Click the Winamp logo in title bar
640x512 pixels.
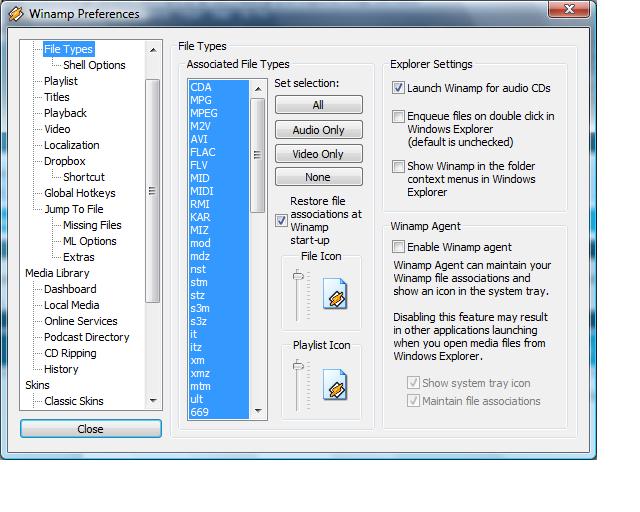(16, 13)
